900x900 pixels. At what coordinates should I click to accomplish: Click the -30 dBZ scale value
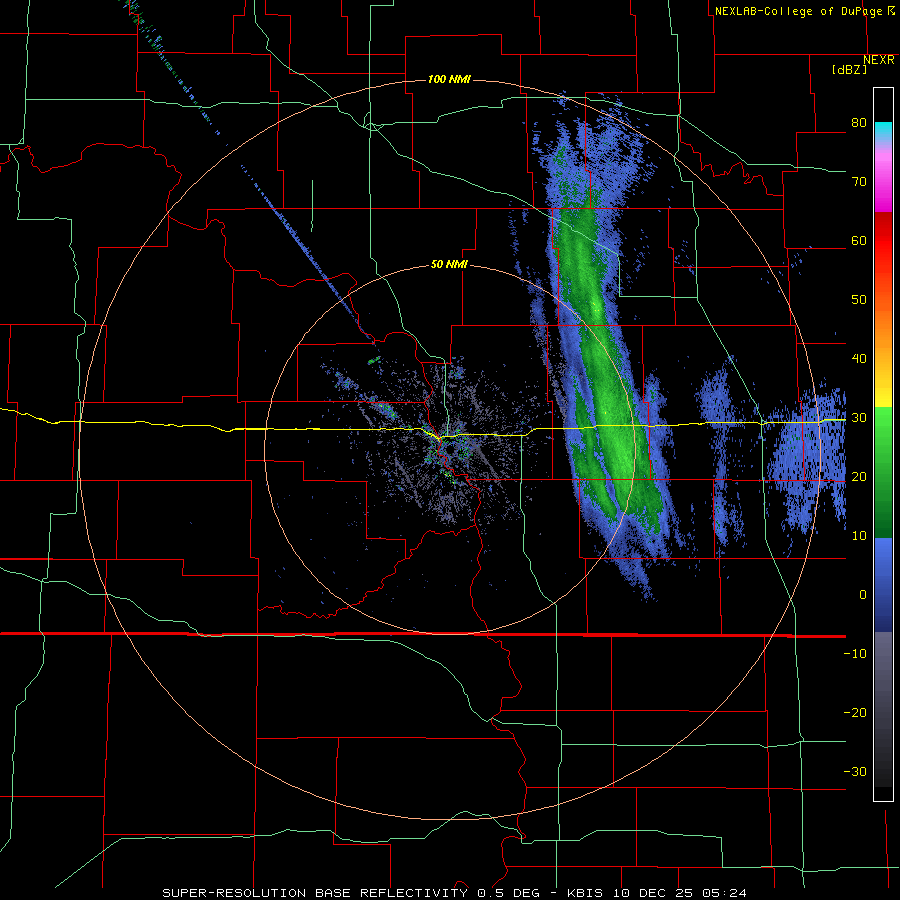click(x=855, y=772)
